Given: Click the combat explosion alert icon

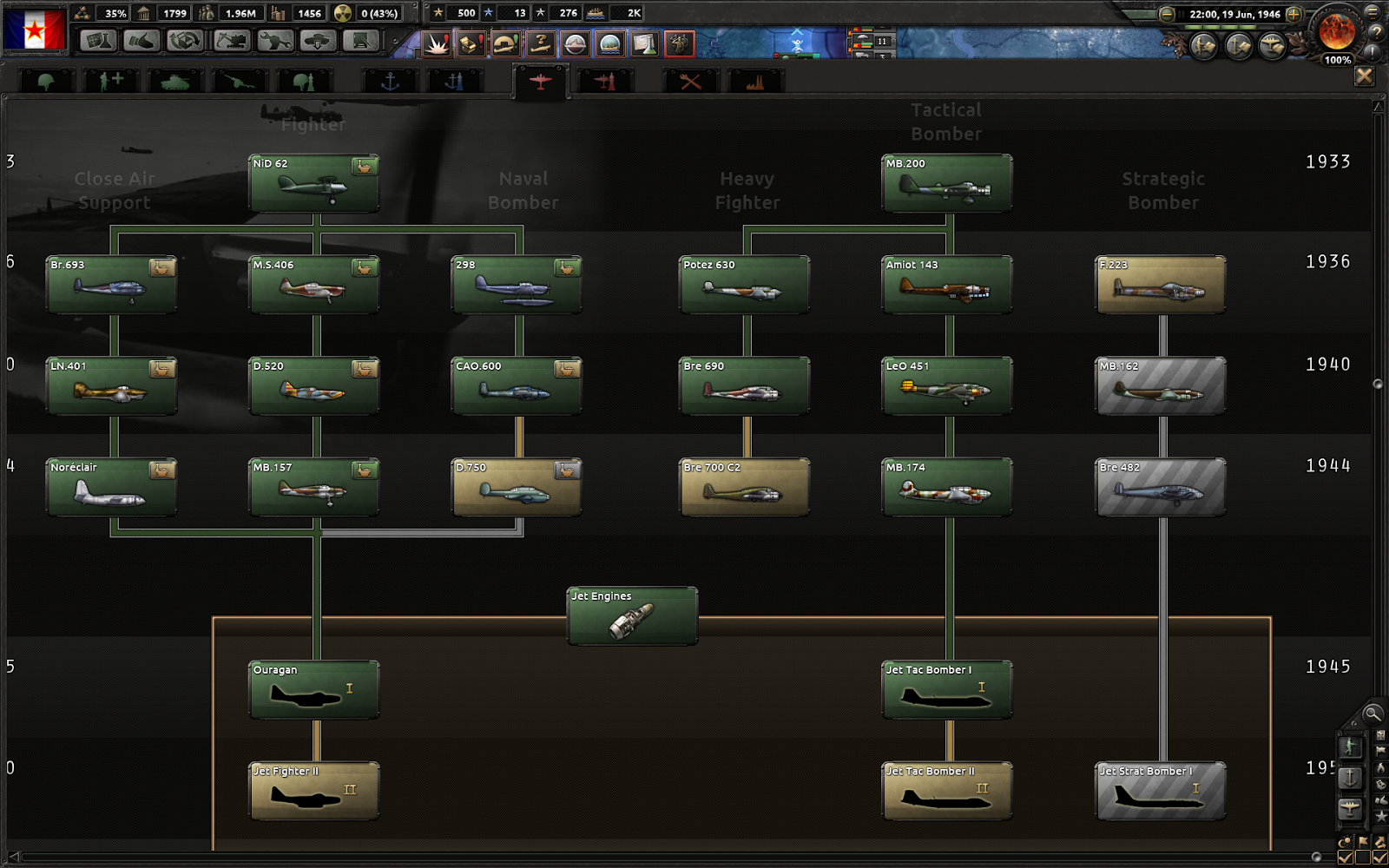Looking at the screenshot, I should pos(437,43).
